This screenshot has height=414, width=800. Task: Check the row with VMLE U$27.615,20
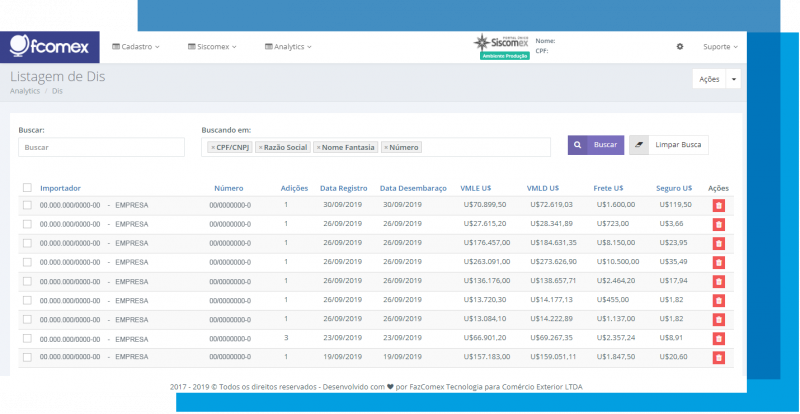pyautogui.click(x=27, y=224)
